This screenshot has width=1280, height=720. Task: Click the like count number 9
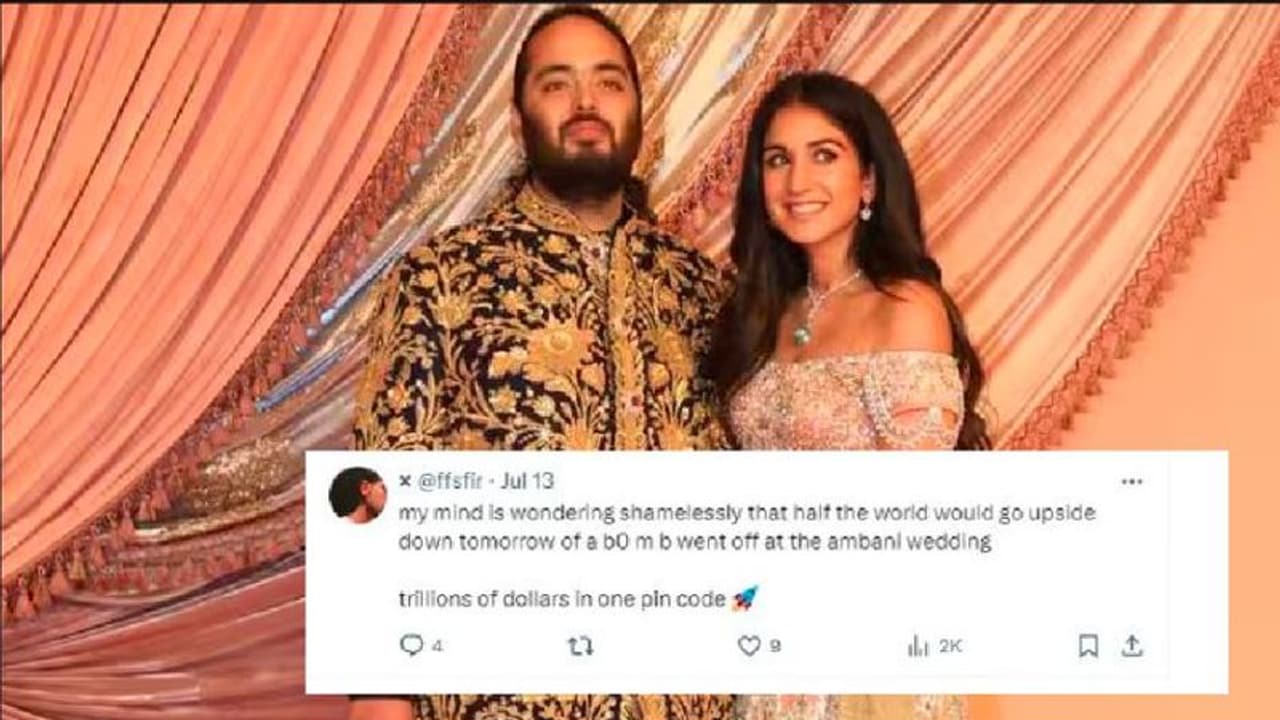click(x=775, y=647)
